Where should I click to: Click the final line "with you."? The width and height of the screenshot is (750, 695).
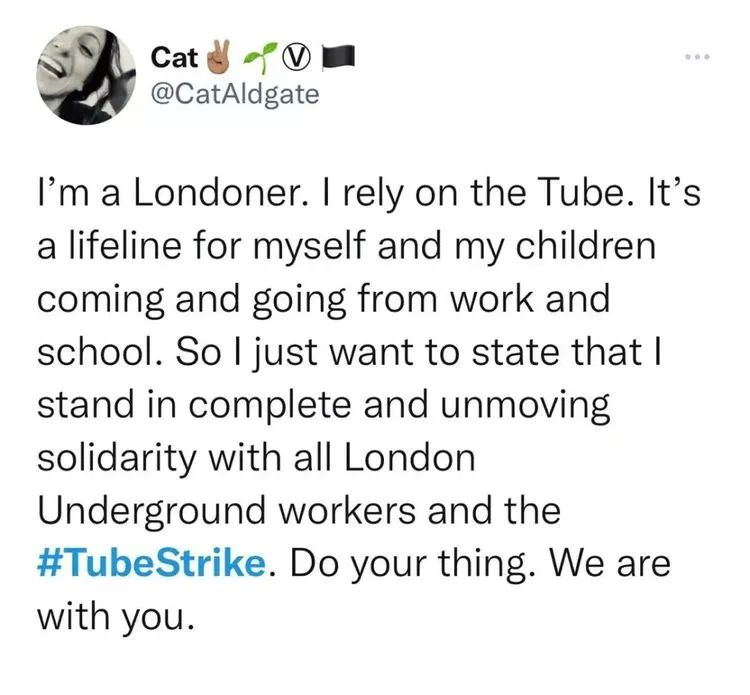tap(117, 617)
